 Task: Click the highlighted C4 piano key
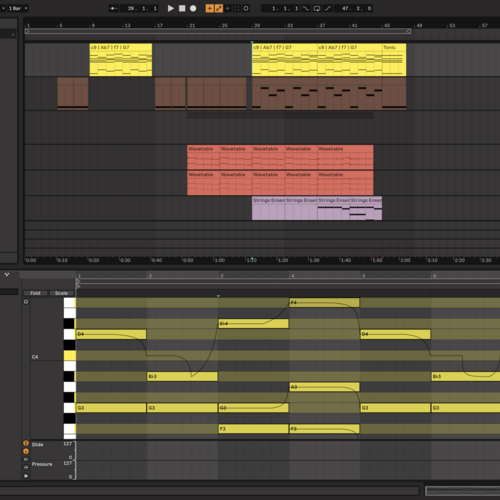click(70, 355)
